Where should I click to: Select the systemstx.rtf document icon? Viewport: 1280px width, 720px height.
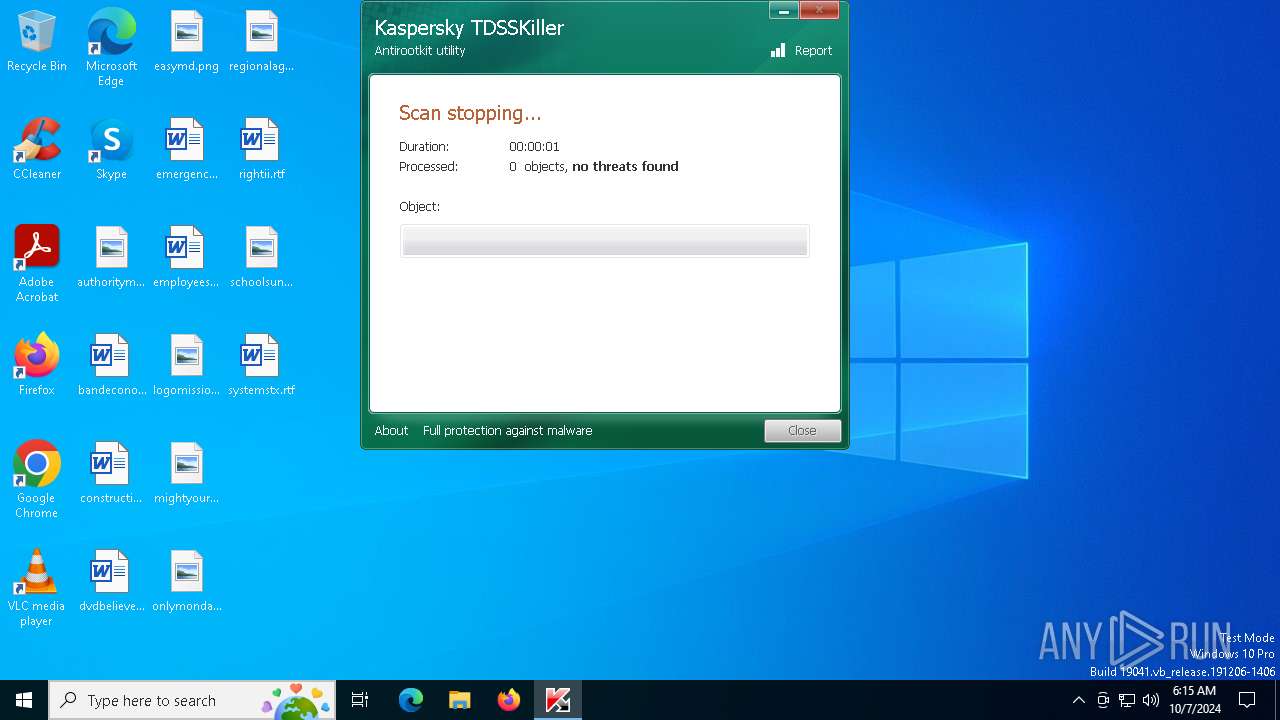tap(261, 366)
